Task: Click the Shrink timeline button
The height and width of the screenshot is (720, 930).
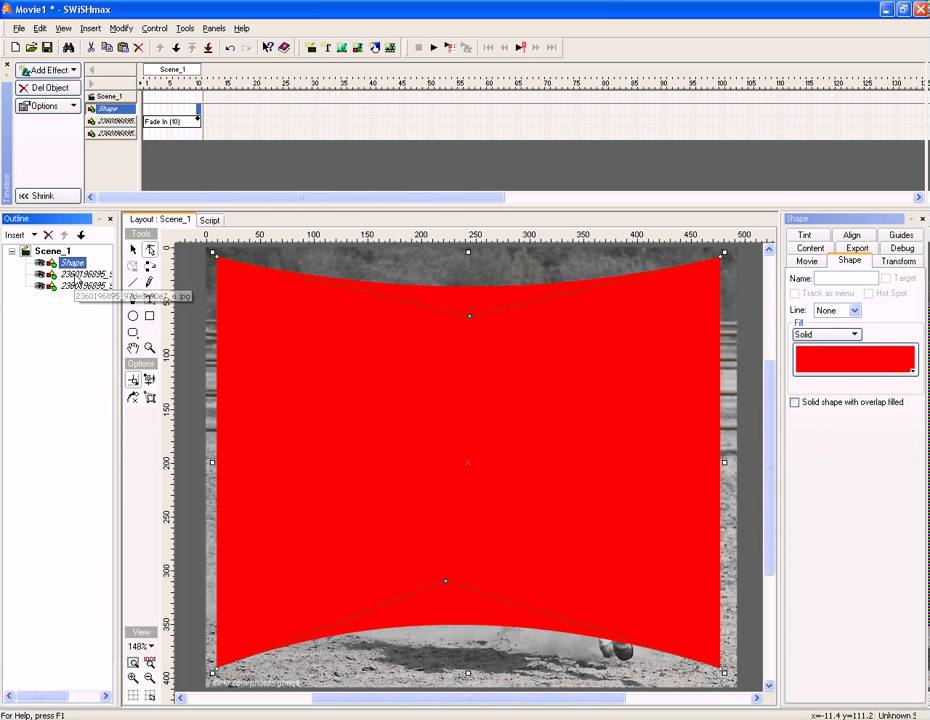Action: point(48,196)
